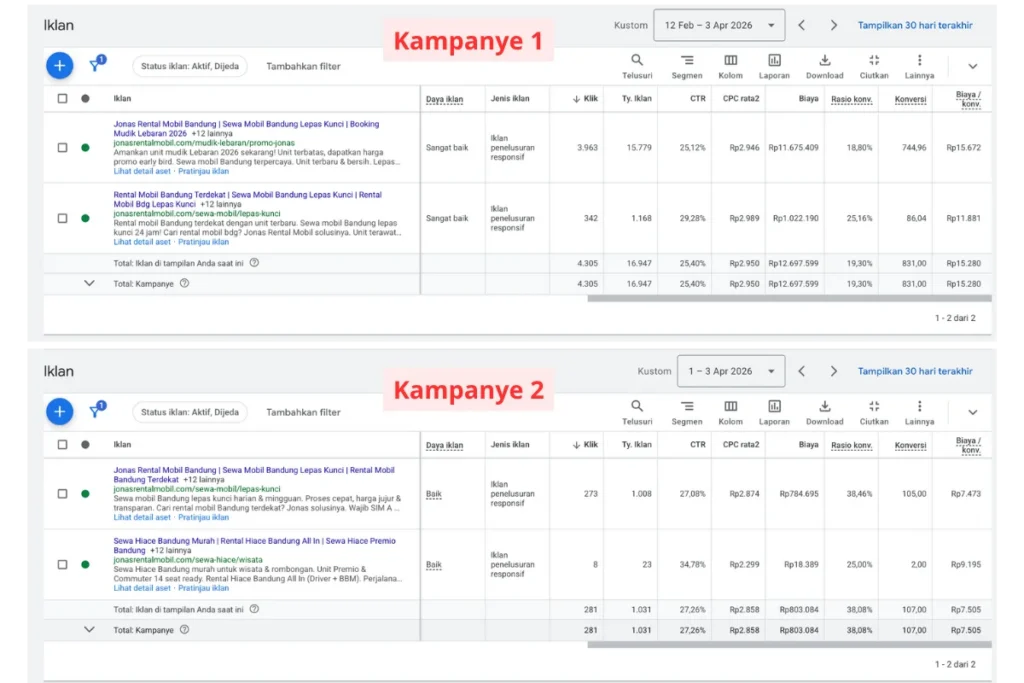Click the horizontal scrollbar under the Kampanye 1 table

point(788,298)
